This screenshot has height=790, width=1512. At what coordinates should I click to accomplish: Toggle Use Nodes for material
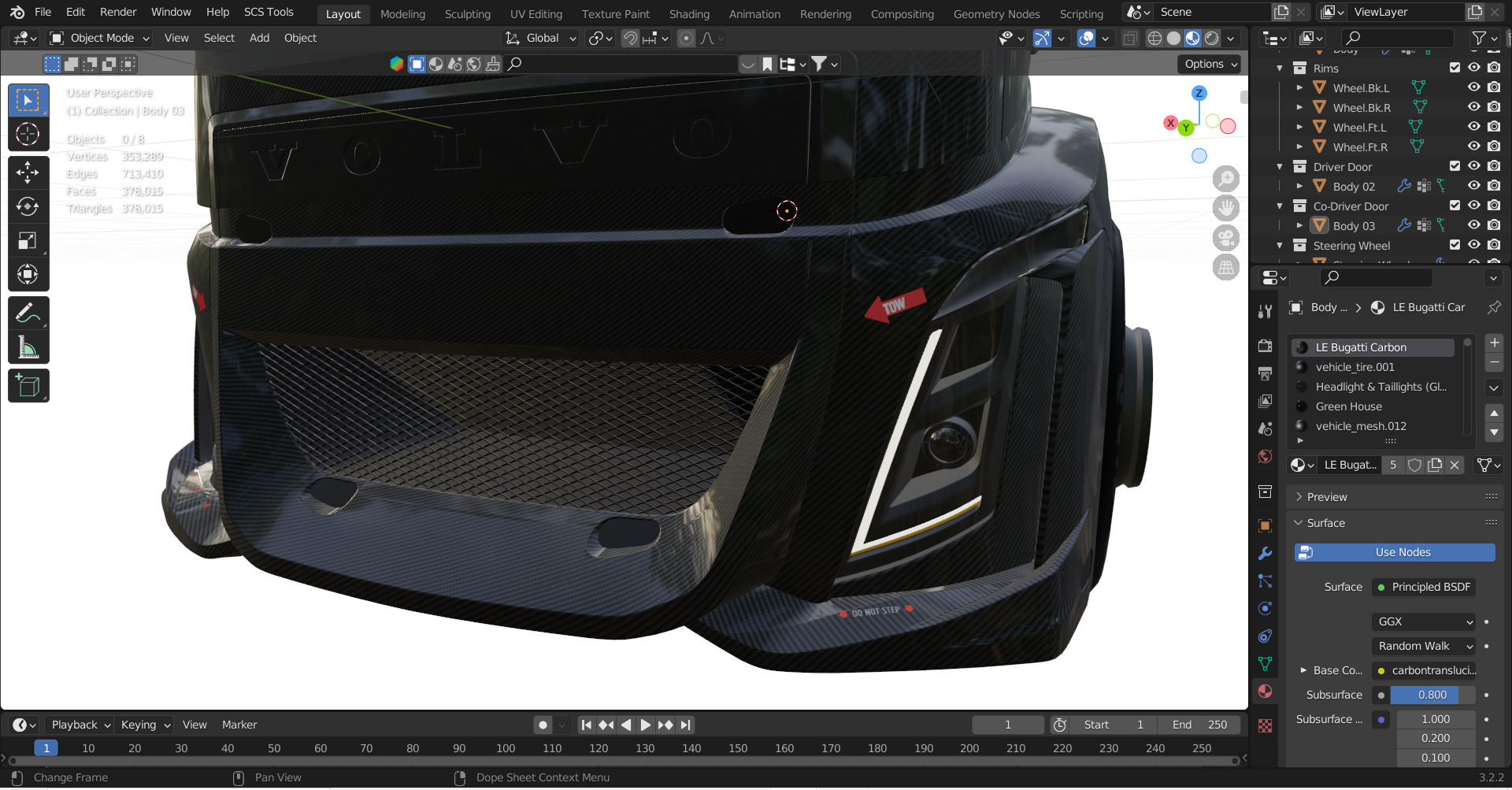(x=1395, y=552)
